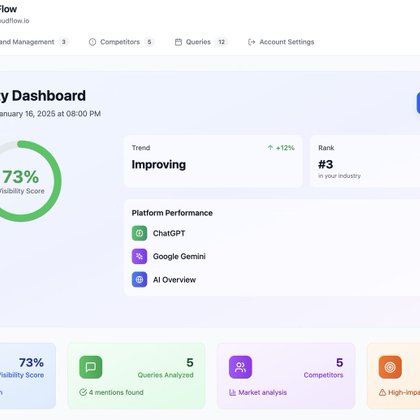The width and height of the screenshot is (420, 420).
Task: Click the Dashboard page title
Action: 43,96
